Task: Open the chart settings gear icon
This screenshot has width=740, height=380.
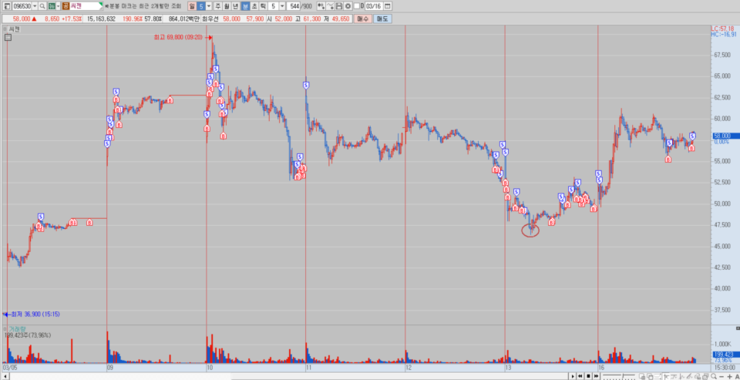Action: [x=348, y=6]
